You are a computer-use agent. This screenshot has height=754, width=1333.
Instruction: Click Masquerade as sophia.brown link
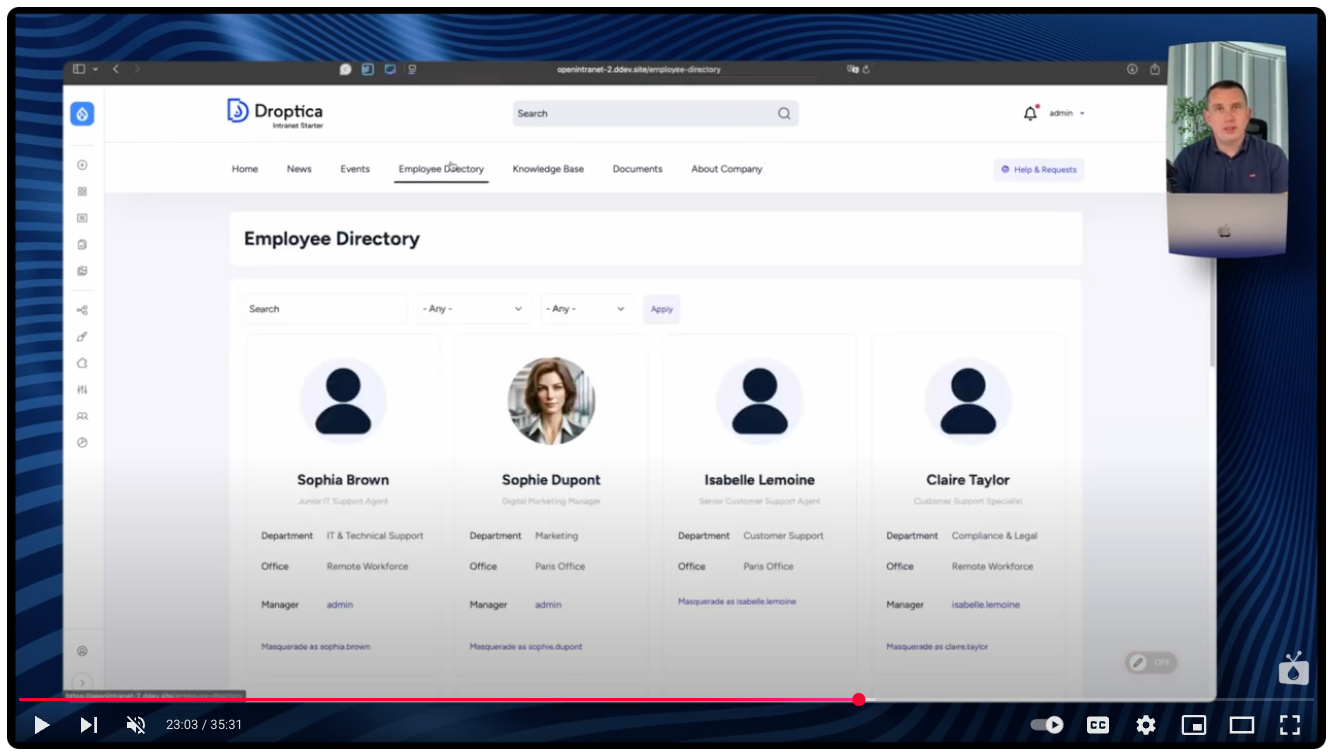[316, 647]
